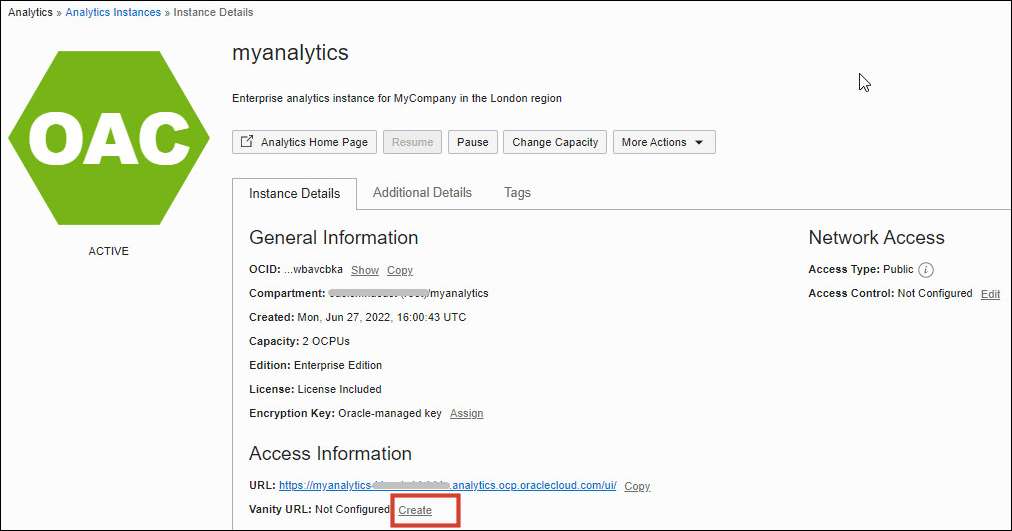Click the Change Capacity button
The image size is (1012, 531).
(x=555, y=142)
